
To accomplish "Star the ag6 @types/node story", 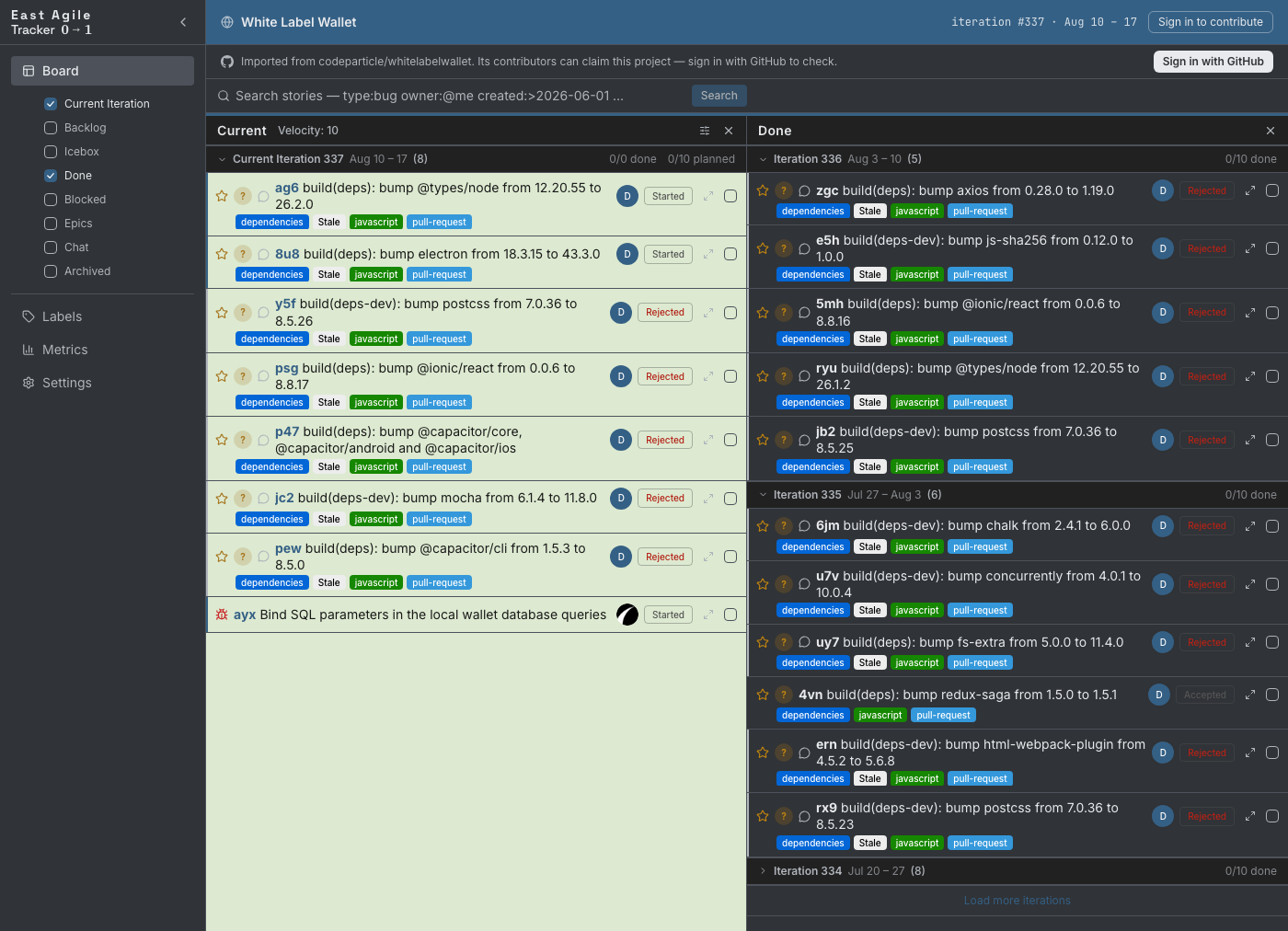I will [222, 196].
